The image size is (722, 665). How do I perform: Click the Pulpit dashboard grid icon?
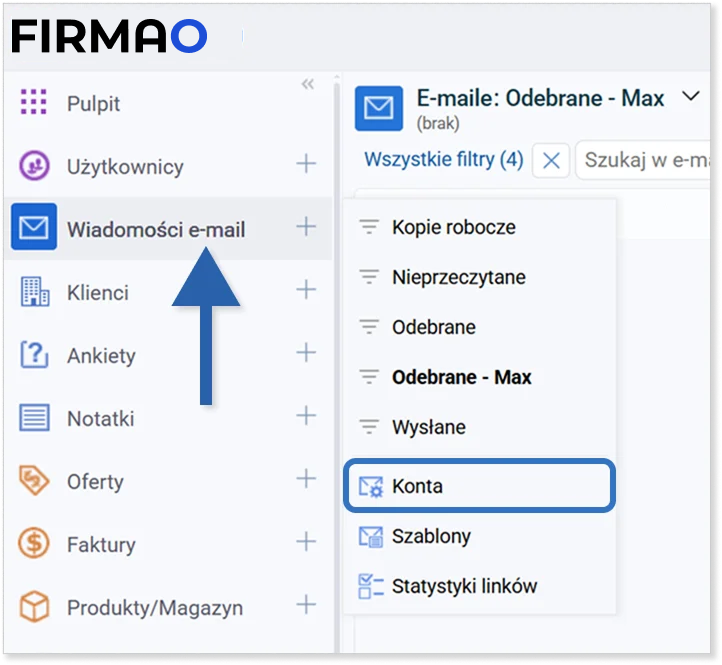pyautogui.click(x=34, y=102)
